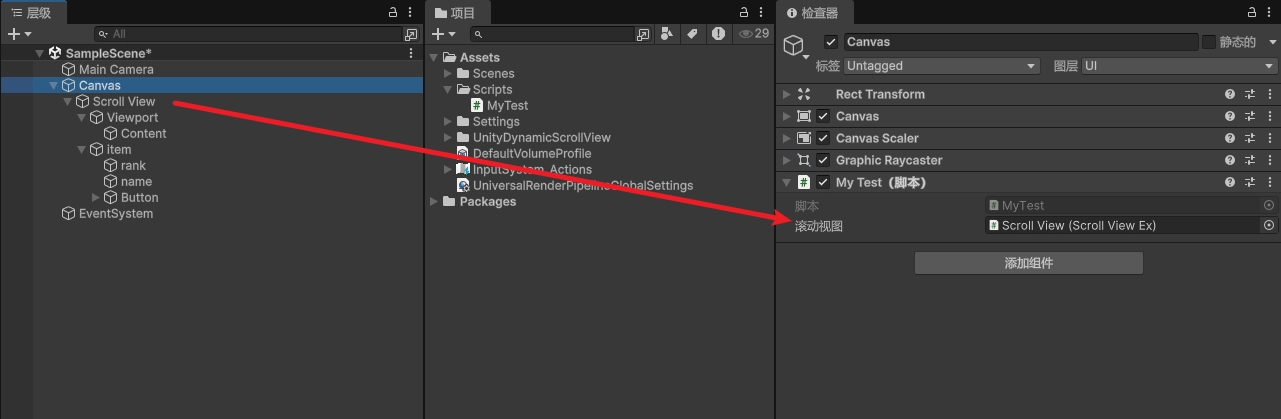The width and height of the screenshot is (1281, 419).
Task: Expand the UnityDynamicScrollView folder
Action: point(448,138)
